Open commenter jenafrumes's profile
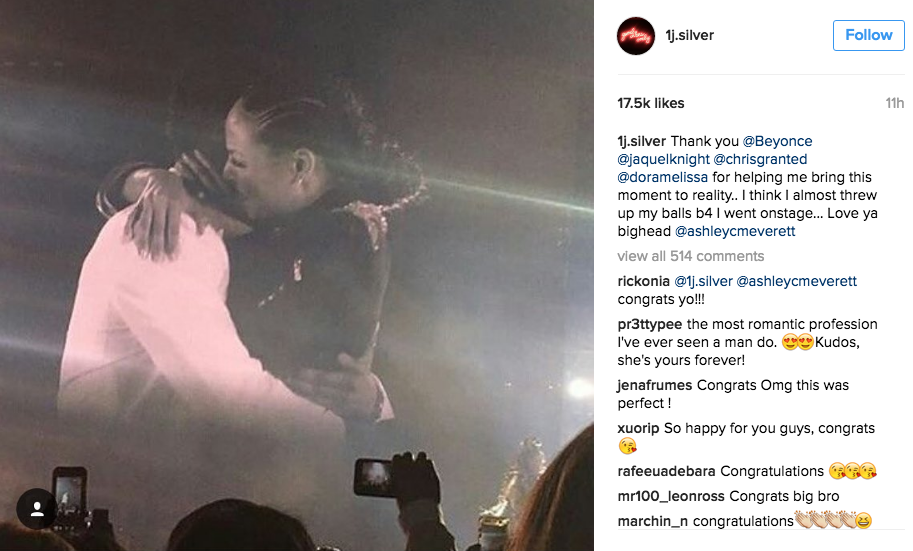913x551 pixels. [x=654, y=385]
